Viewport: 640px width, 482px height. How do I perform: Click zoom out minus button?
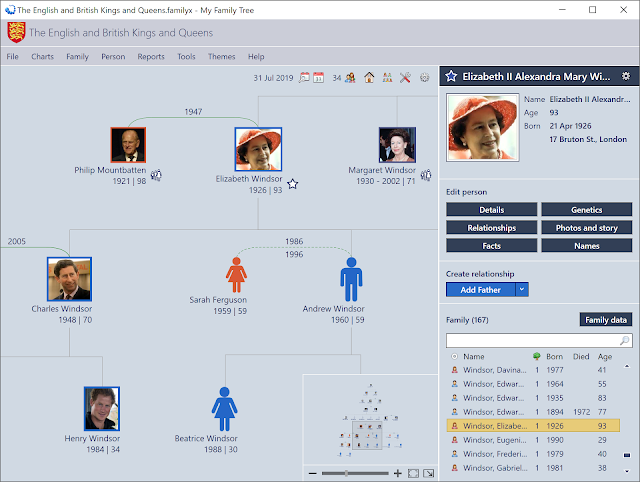313,473
